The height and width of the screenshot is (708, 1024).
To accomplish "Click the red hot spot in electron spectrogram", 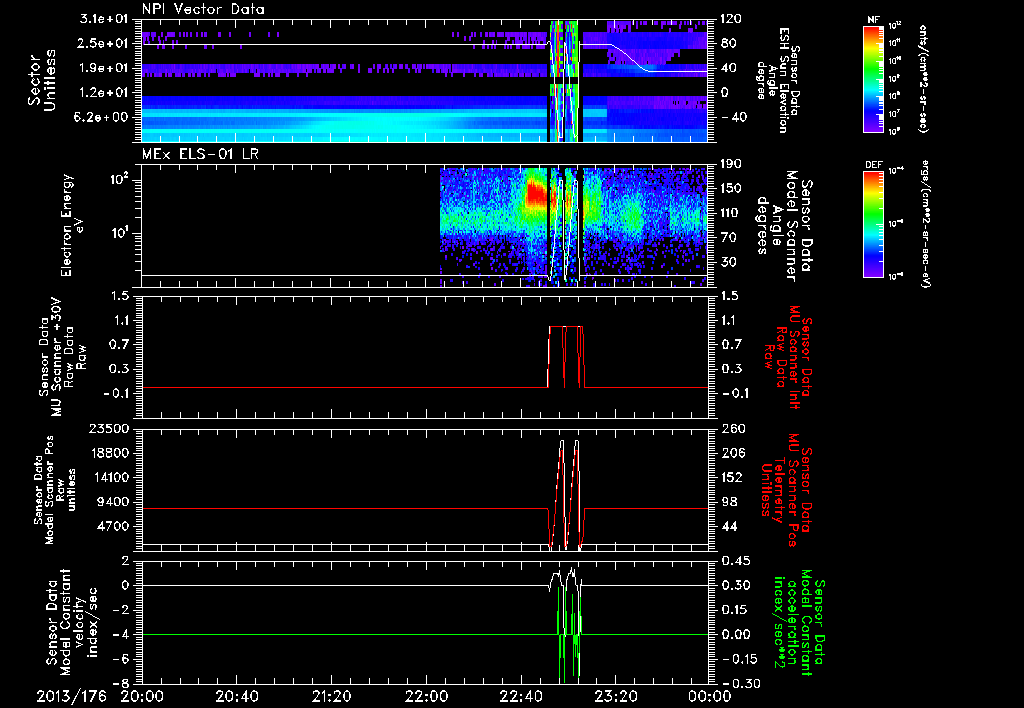I will click(x=534, y=192).
